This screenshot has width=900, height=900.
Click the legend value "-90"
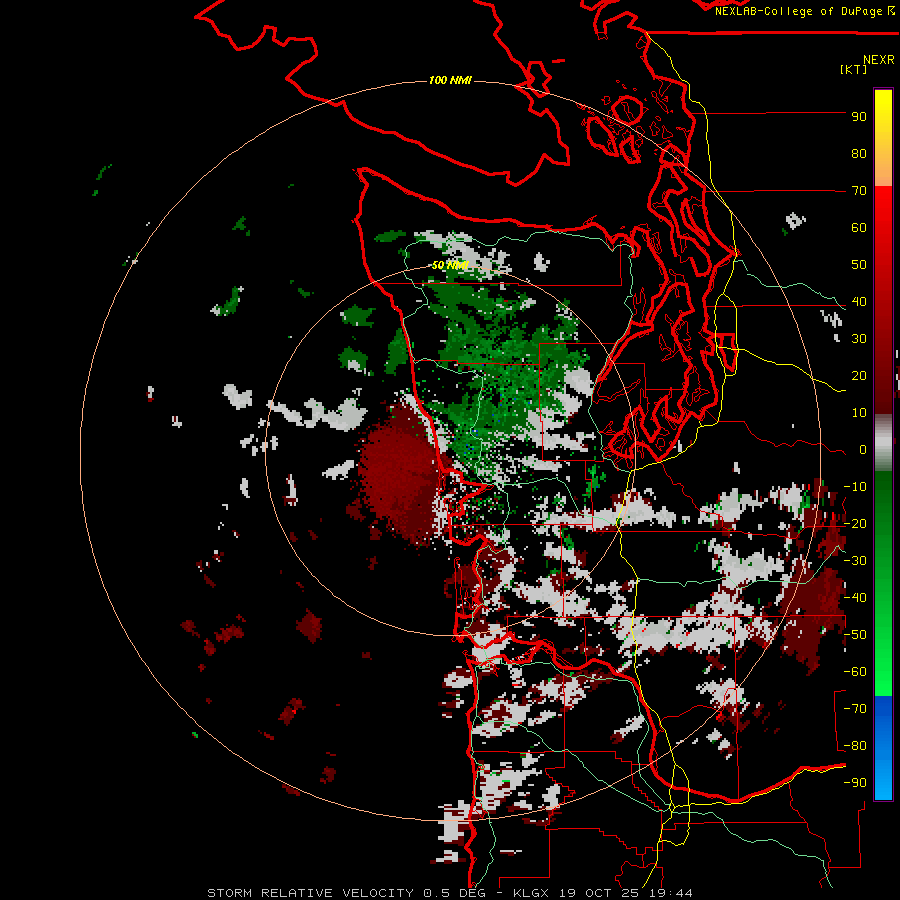[855, 783]
